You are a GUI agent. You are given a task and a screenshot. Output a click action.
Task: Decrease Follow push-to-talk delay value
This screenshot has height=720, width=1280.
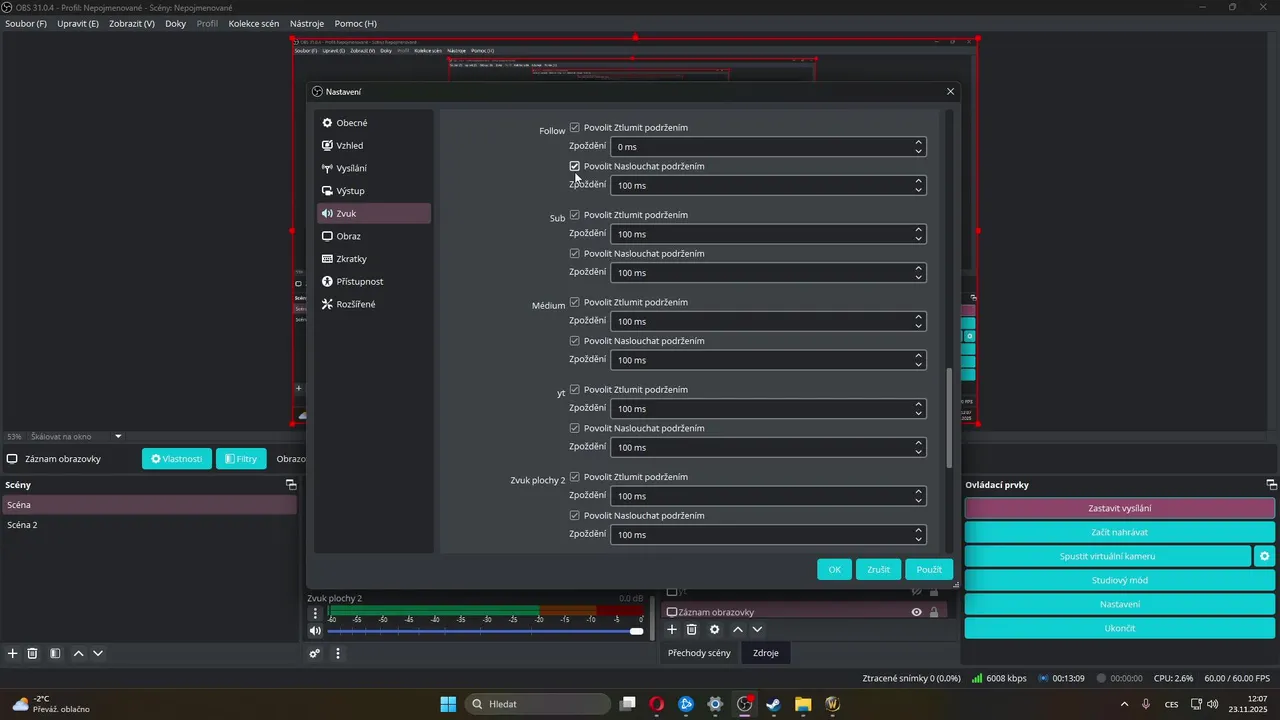[x=918, y=190]
